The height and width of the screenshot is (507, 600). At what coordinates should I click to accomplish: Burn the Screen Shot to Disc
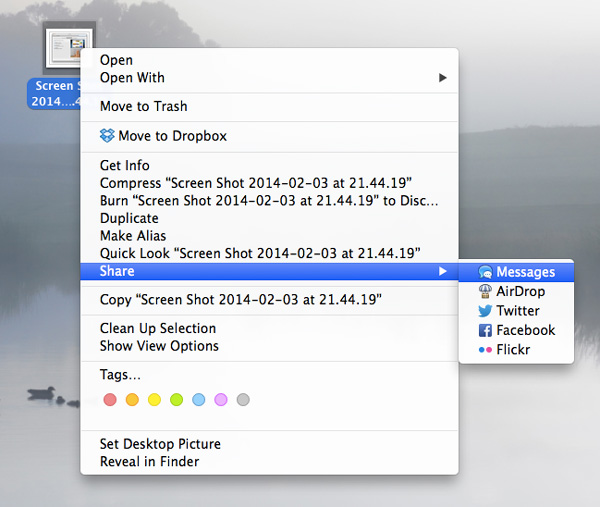click(269, 201)
